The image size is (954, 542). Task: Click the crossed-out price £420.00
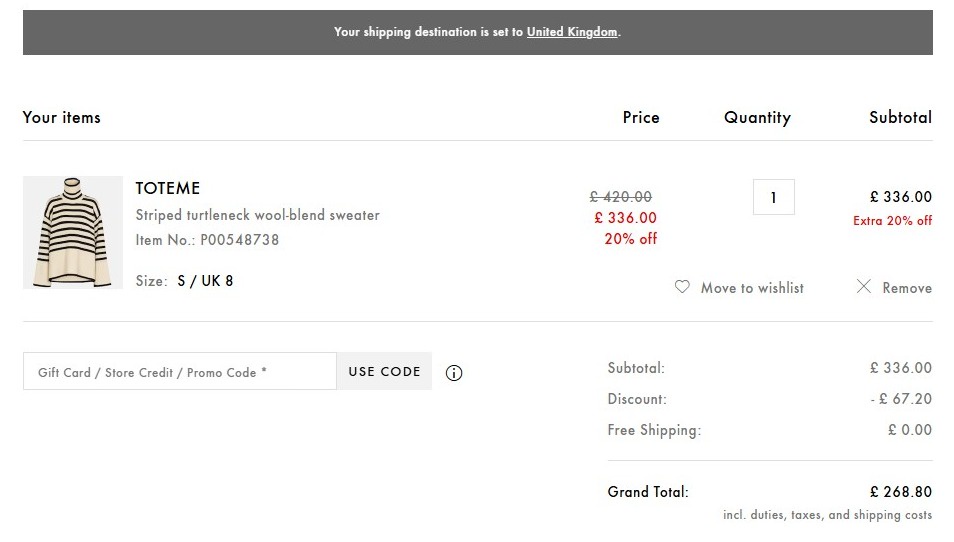pyautogui.click(x=621, y=197)
